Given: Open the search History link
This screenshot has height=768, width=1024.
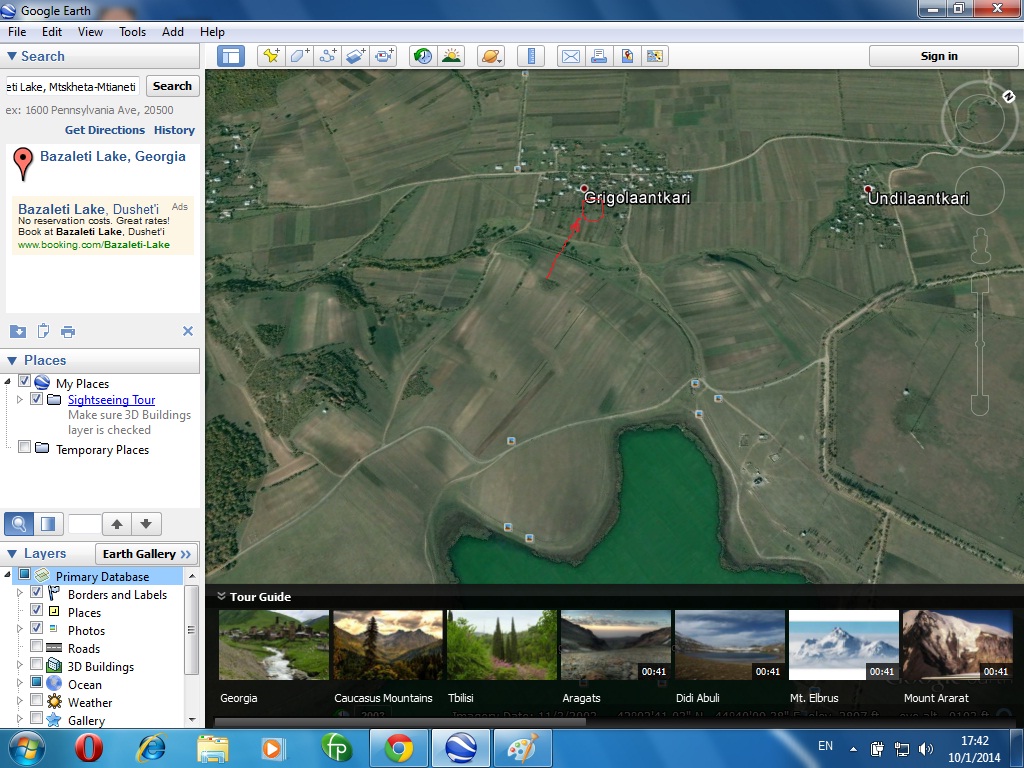Looking at the screenshot, I should coord(174,130).
